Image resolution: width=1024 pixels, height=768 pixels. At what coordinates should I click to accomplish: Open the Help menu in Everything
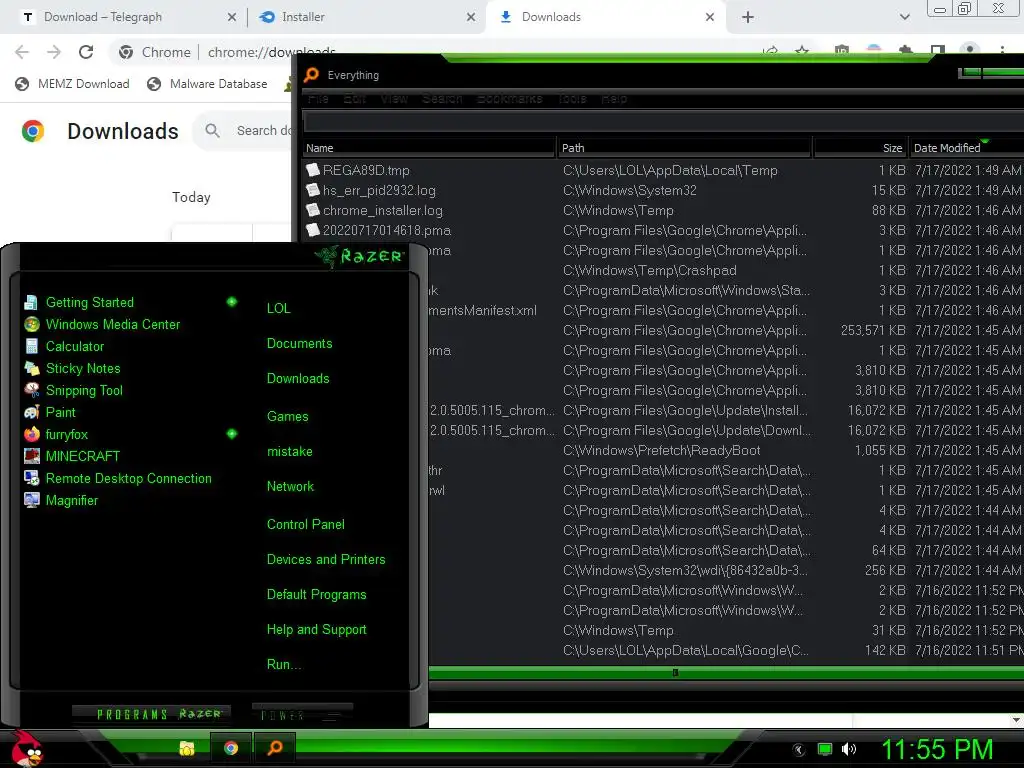pos(613,99)
